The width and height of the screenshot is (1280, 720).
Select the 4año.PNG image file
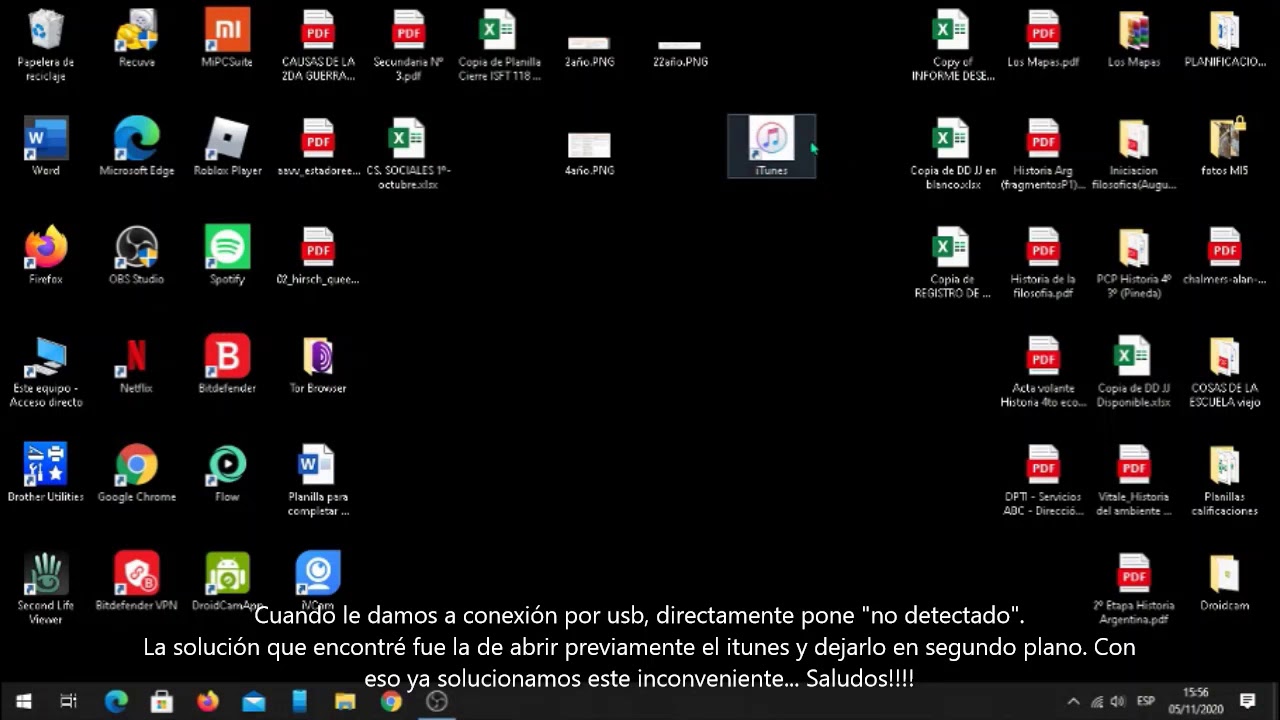click(589, 153)
